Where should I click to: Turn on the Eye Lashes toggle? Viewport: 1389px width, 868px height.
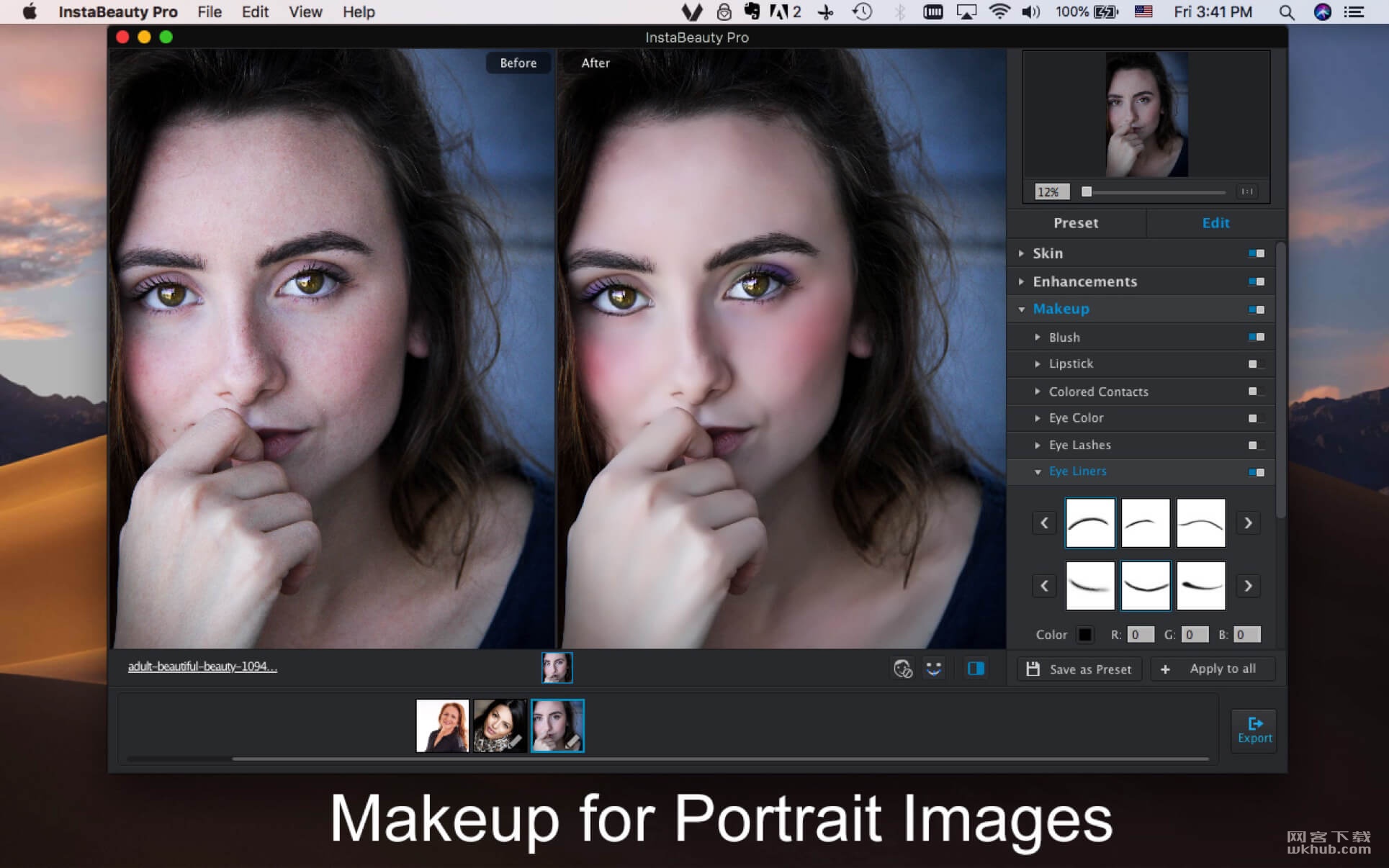pos(1256,446)
